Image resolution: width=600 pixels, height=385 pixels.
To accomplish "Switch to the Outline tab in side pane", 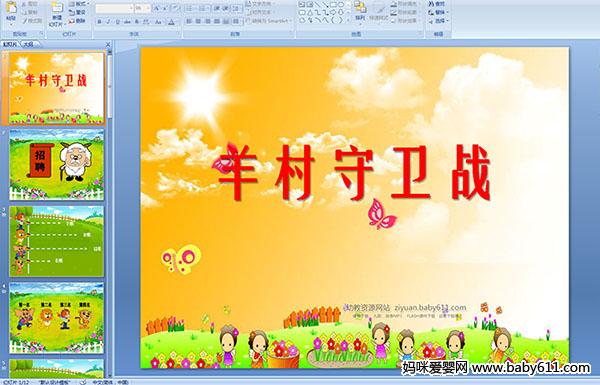I will coord(29,44).
